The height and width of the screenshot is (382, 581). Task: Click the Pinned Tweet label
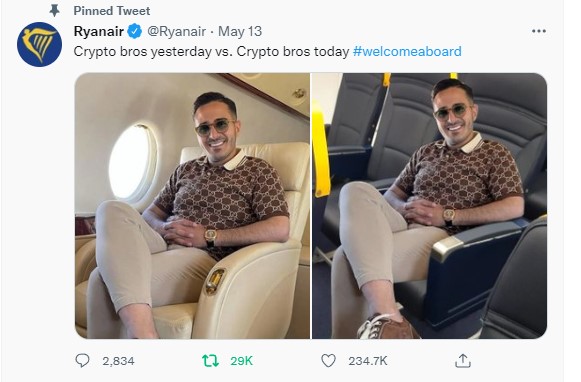pos(112,11)
